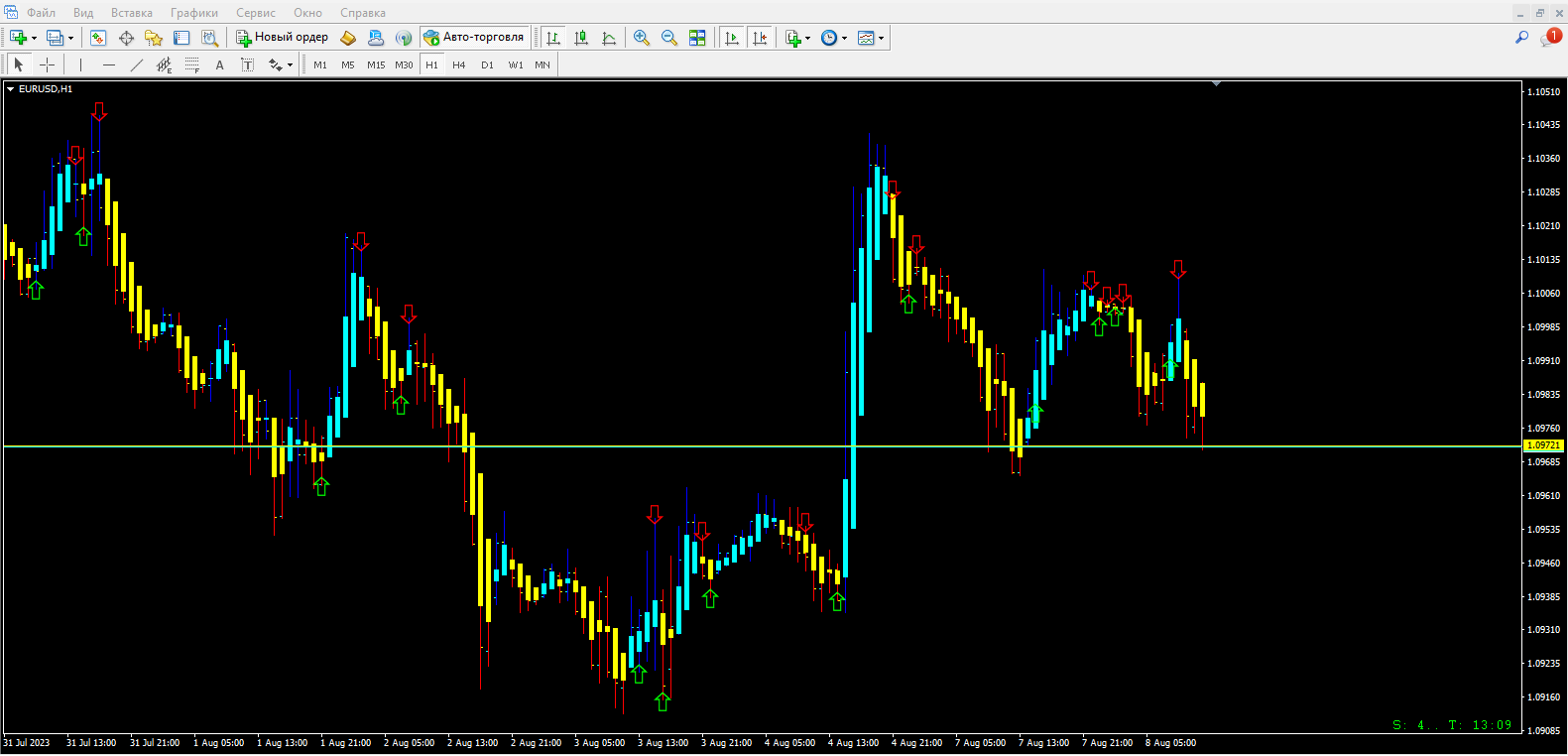Toggle Авто-торговля auto trading

coord(474,38)
